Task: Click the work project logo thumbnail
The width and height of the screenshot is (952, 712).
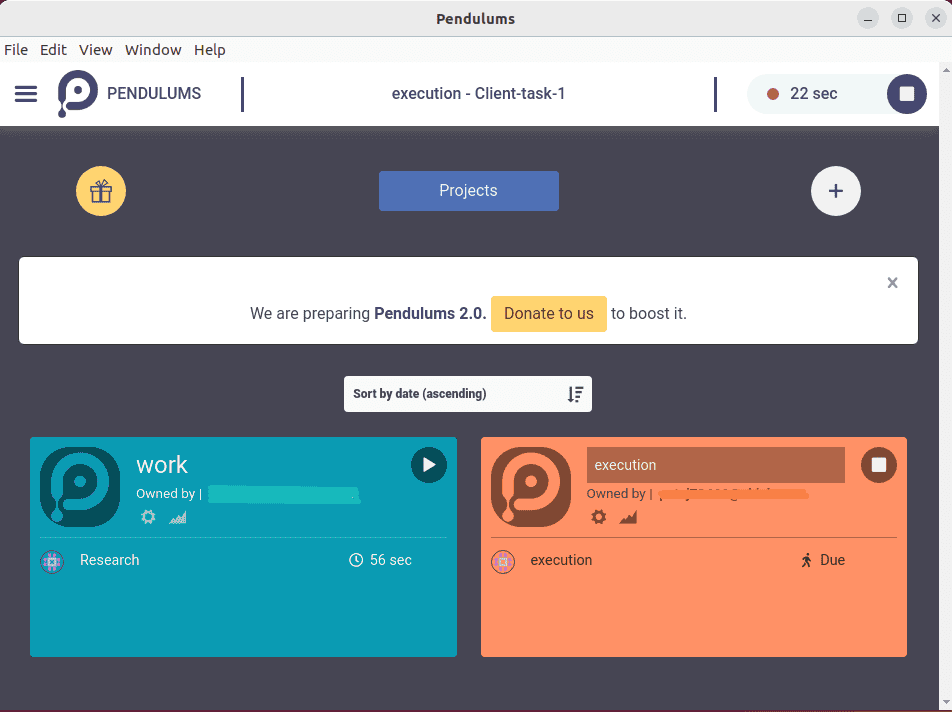Action: point(80,487)
